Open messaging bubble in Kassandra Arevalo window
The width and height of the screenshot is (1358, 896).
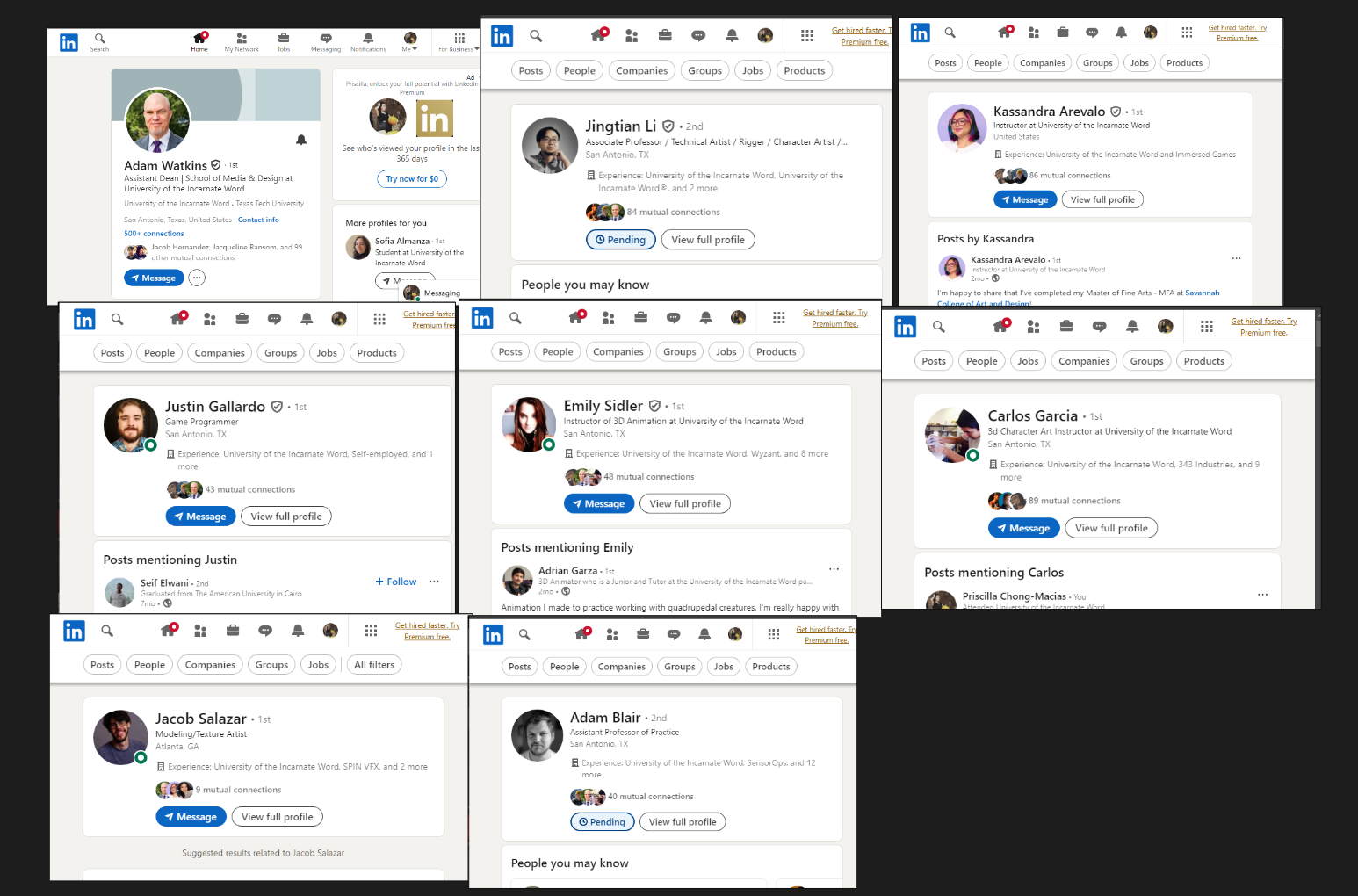pyautogui.click(x=1092, y=33)
